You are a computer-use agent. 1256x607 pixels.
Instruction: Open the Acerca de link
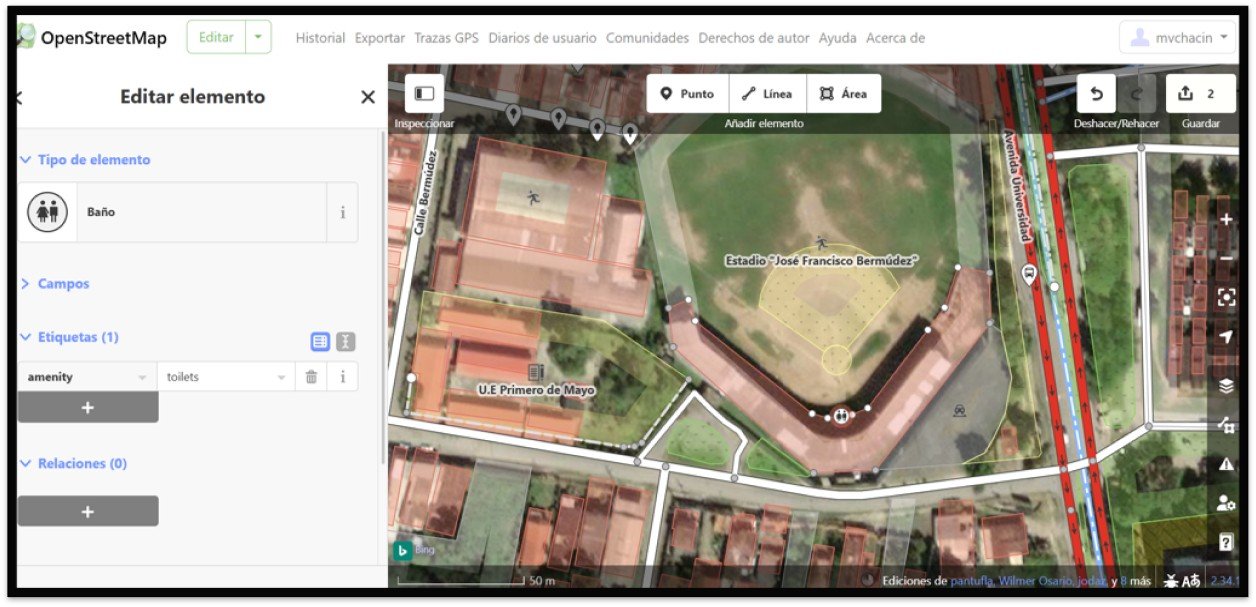point(895,38)
